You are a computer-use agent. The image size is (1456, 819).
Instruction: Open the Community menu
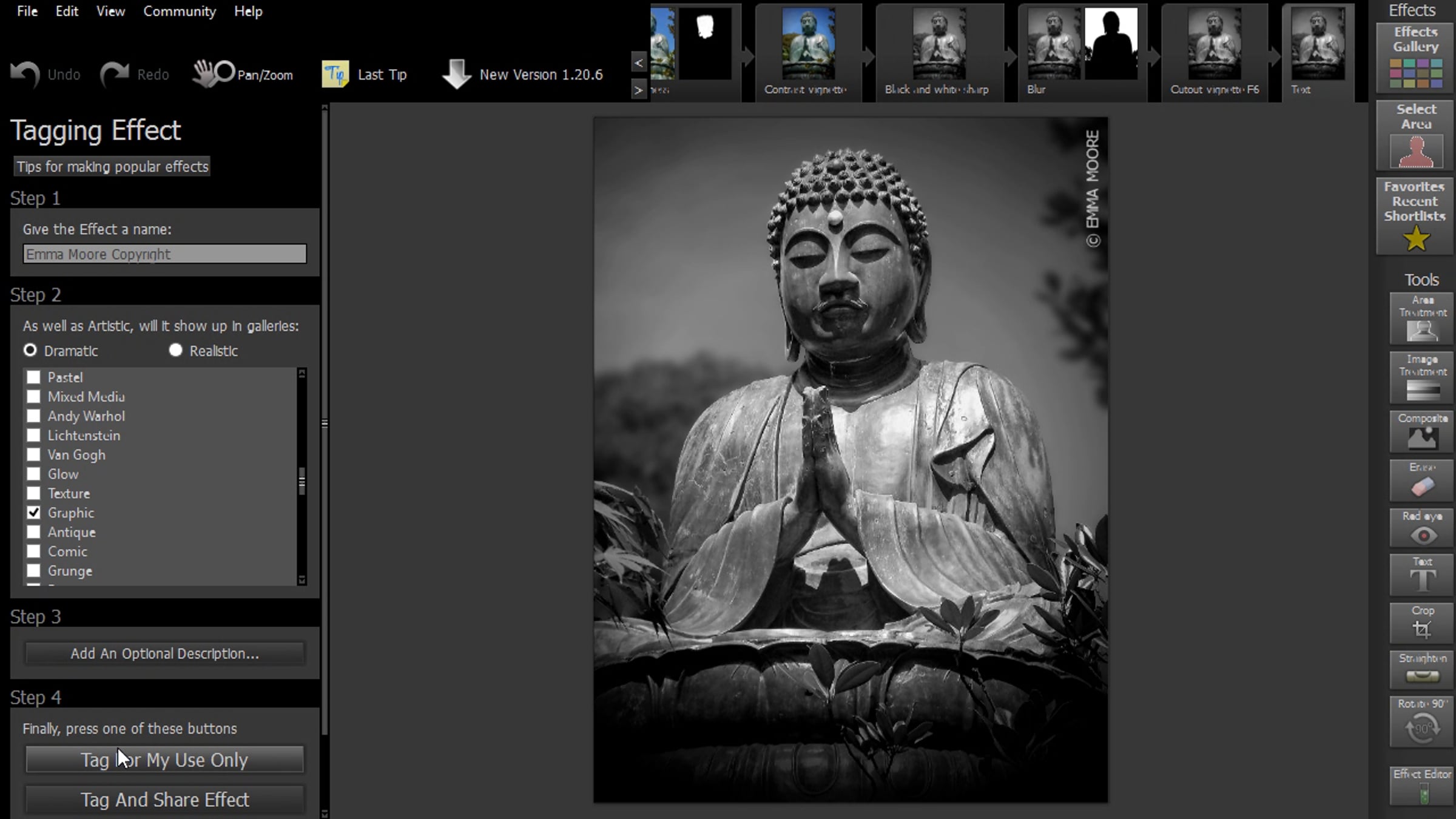[180, 12]
